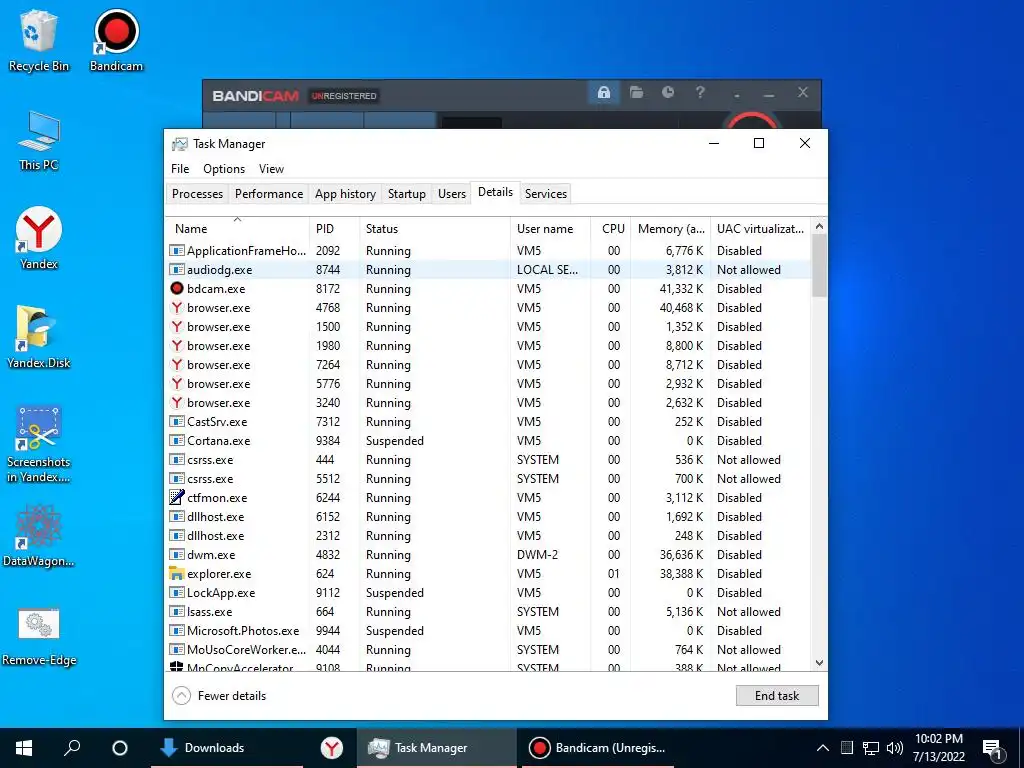Select the MoUsoCoreWorker process
1024x768 pixels.
(488, 649)
